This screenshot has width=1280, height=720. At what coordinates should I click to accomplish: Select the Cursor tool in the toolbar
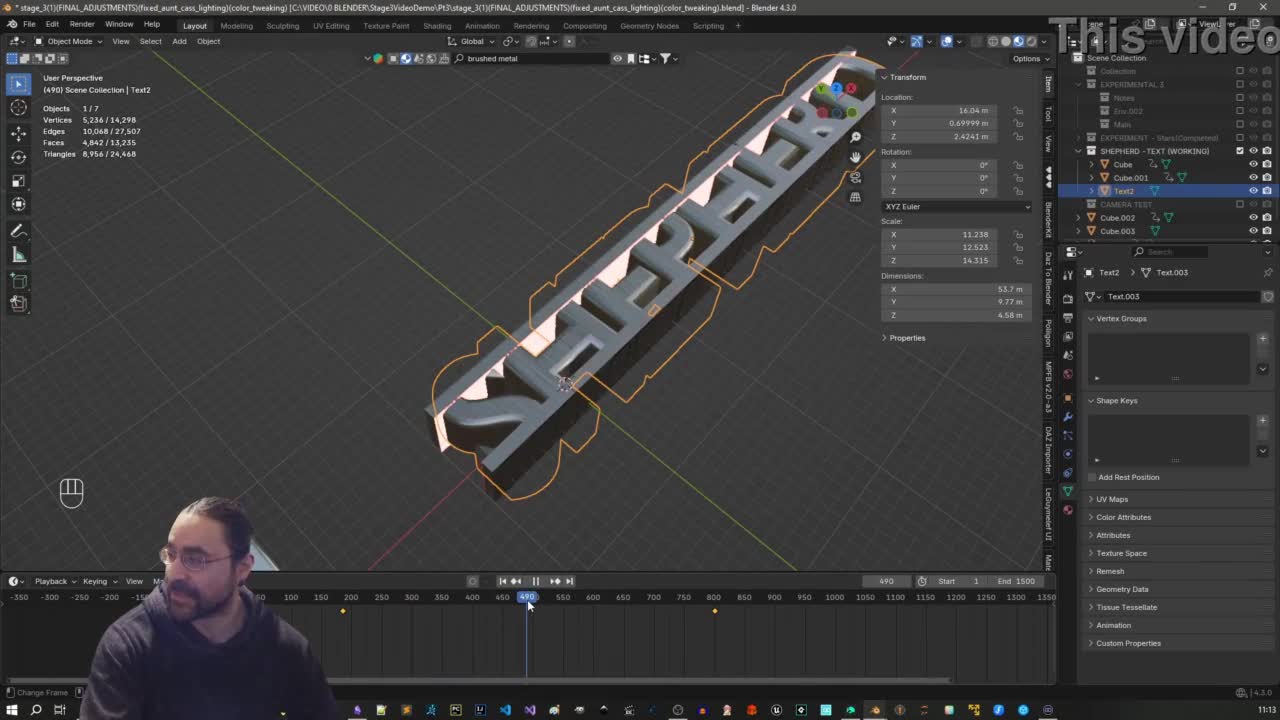tap(18, 108)
